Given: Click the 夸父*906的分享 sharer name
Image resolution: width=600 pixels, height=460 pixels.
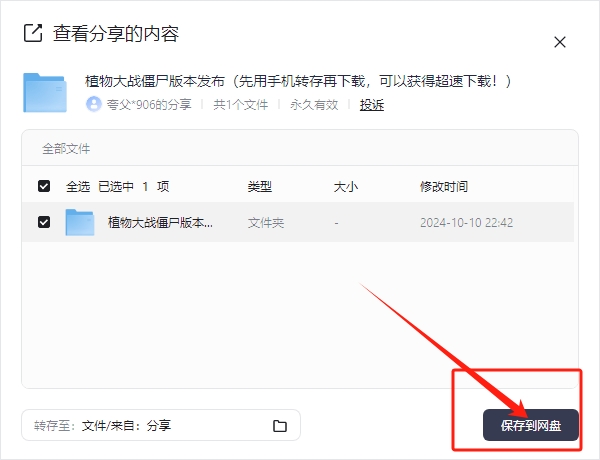Looking at the screenshot, I should pos(148,104).
